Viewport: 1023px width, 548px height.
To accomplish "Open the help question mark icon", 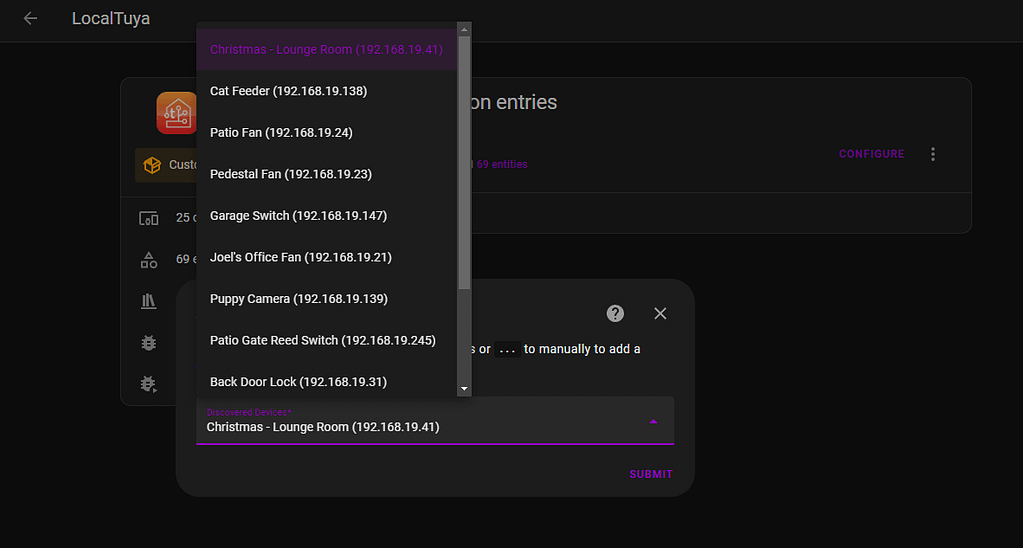I will click(615, 313).
